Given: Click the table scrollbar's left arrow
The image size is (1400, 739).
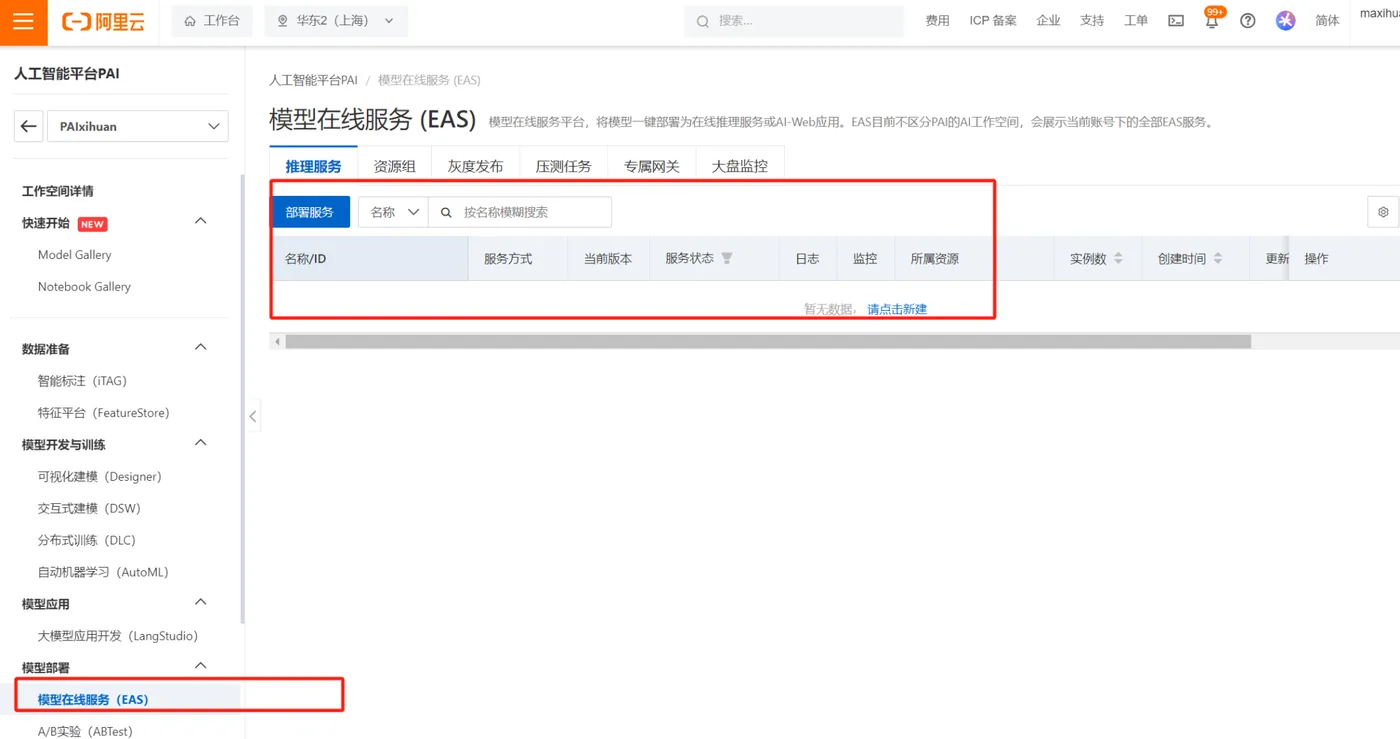Looking at the screenshot, I should click(277, 341).
